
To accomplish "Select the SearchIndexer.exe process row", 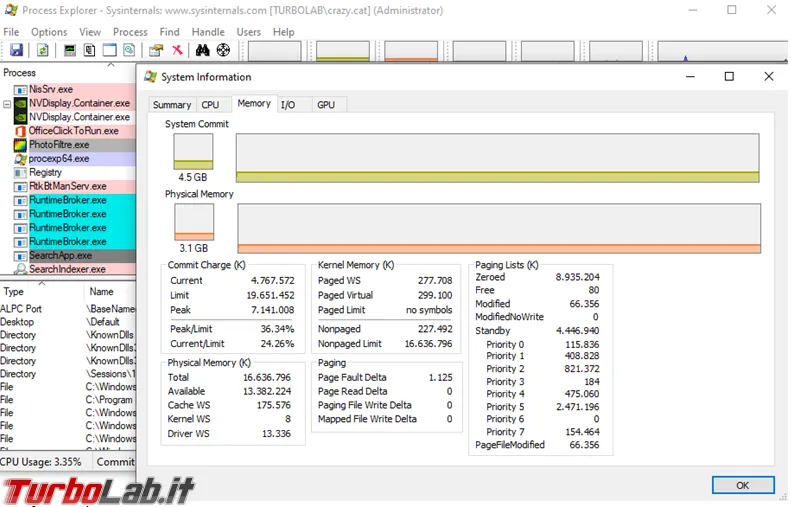I will pyautogui.click(x=68, y=269).
